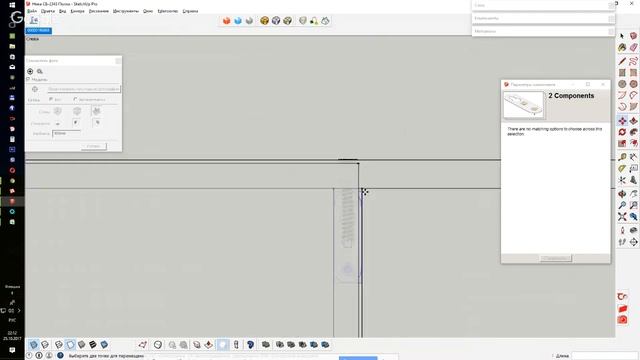Select the Rotate tool
This screenshot has height=360, width=640.
coord(622,132)
